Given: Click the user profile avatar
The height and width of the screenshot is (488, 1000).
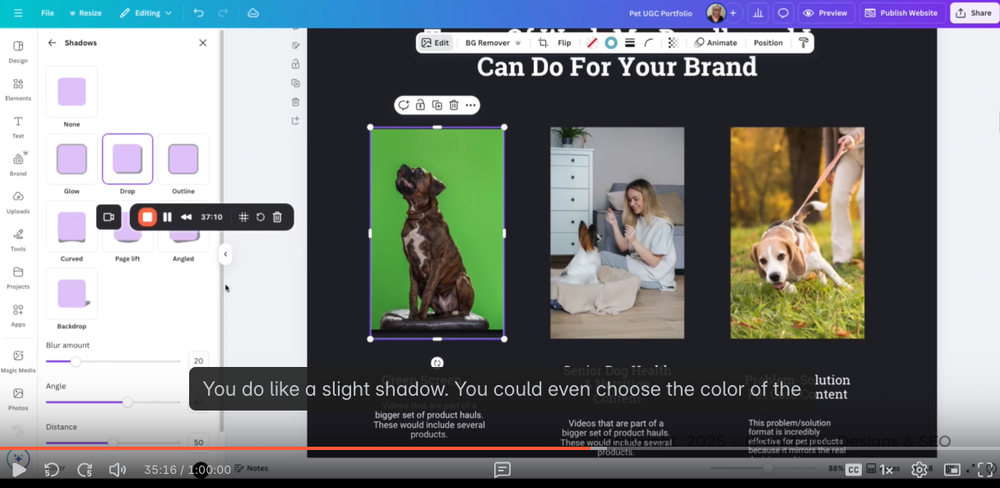Looking at the screenshot, I should click(716, 13).
